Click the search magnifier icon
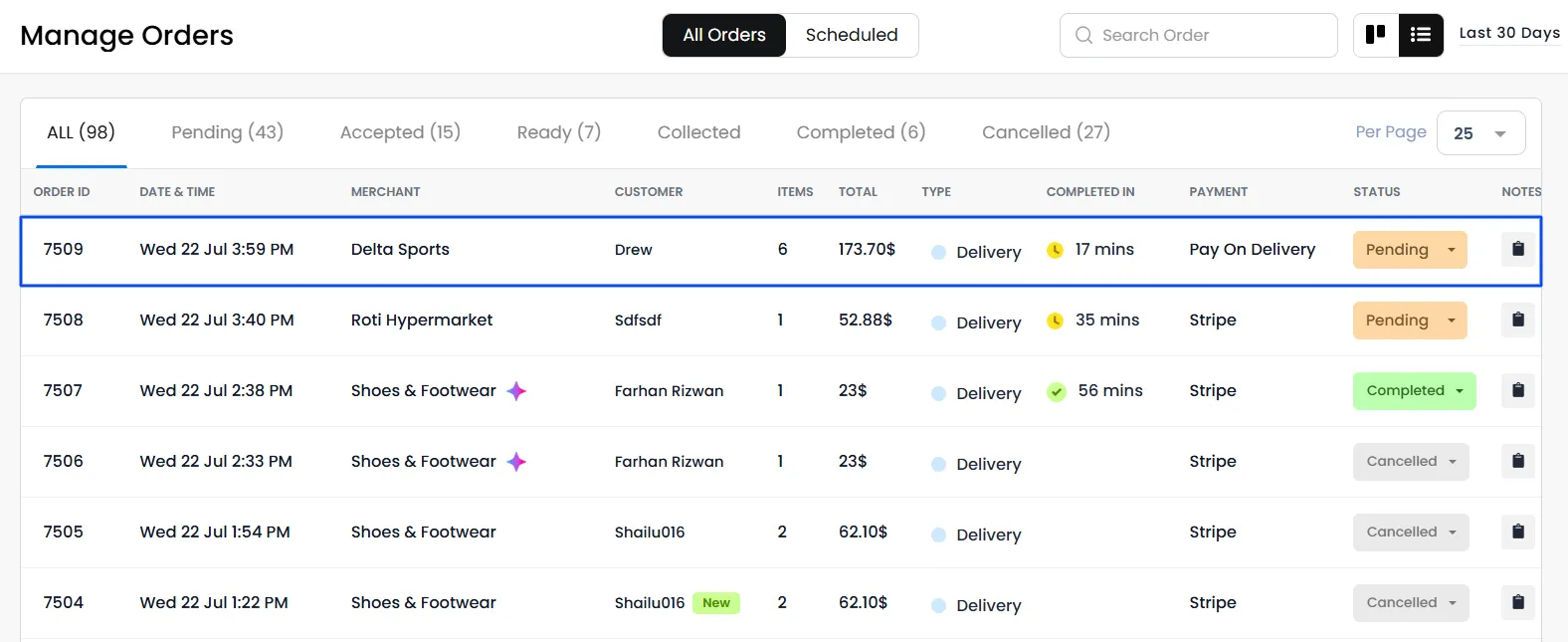Screen dimensions: 1568x642 point(1083,36)
